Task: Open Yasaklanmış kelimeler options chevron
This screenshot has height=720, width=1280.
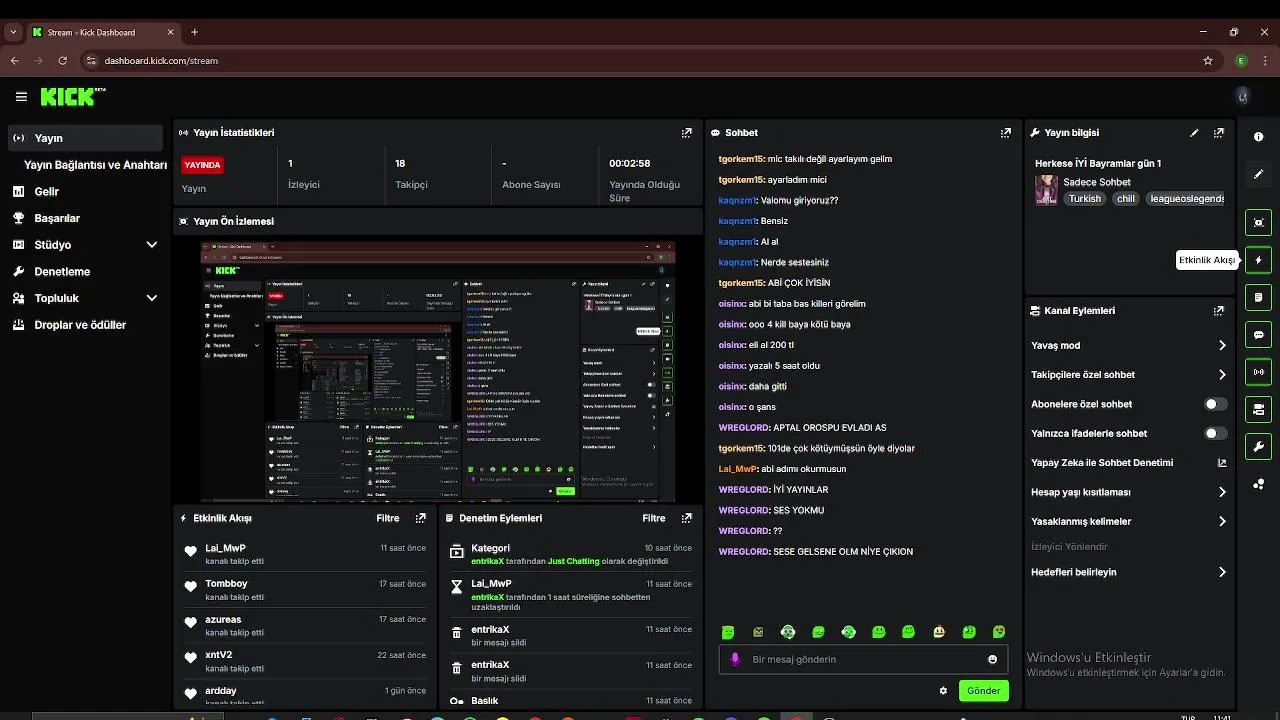Action: (1222, 521)
